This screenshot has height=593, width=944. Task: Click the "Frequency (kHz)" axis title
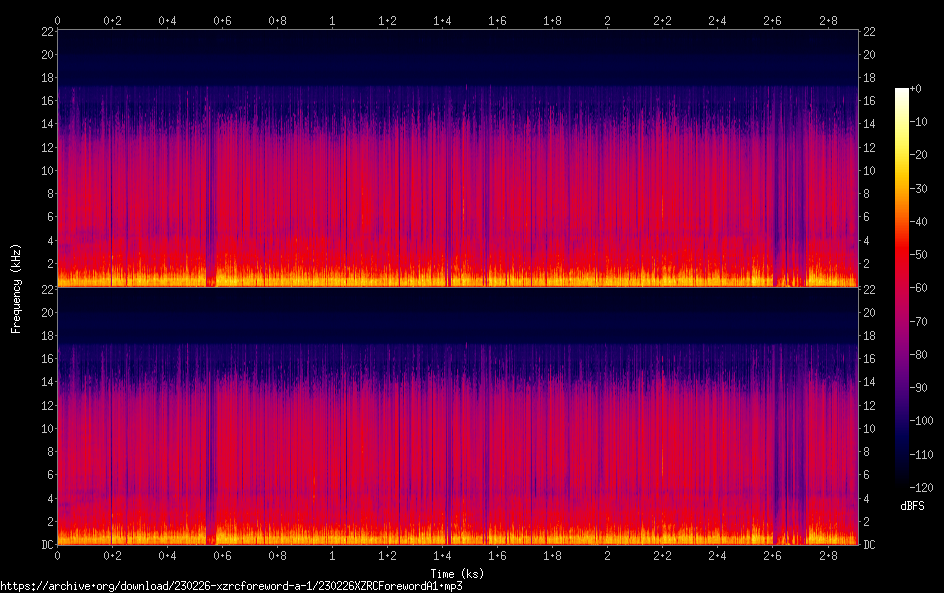[16, 288]
